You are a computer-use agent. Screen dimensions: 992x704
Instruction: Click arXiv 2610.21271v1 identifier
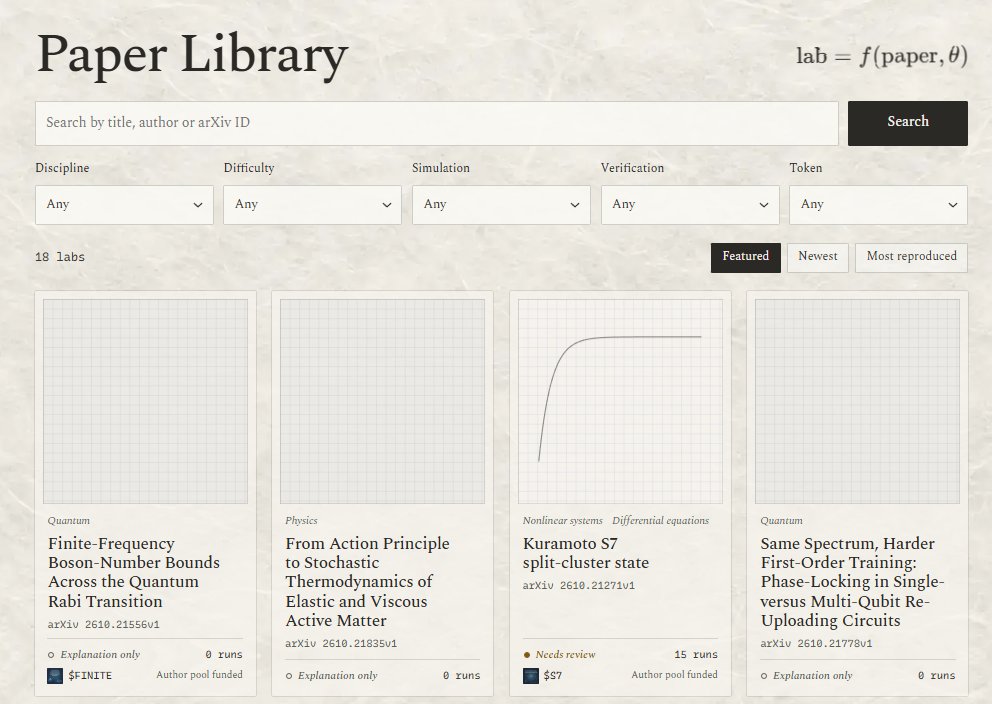[x=579, y=586]
